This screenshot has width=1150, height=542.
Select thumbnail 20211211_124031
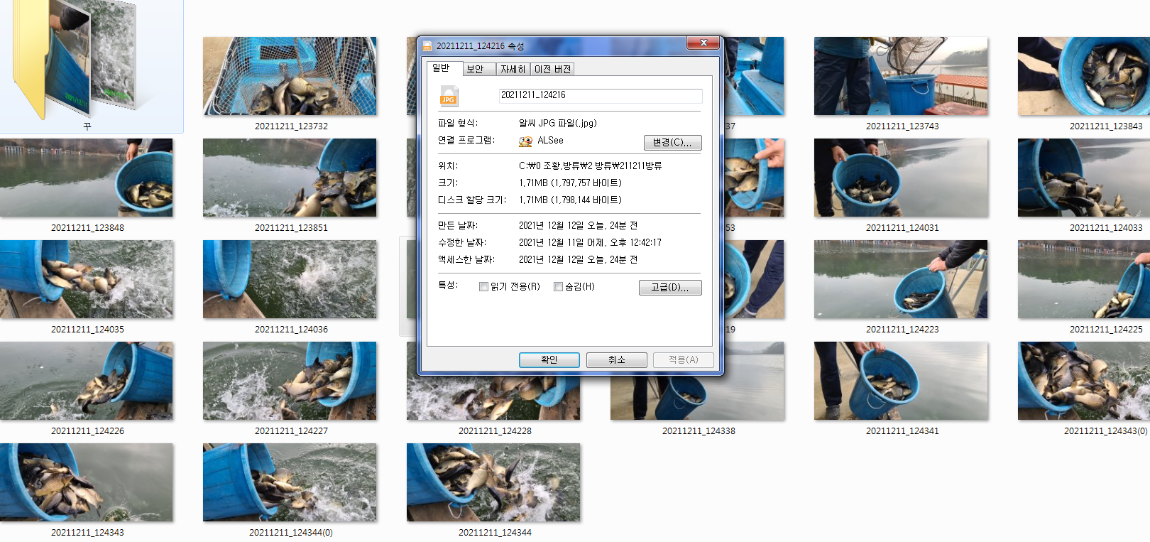coord(901,177)
